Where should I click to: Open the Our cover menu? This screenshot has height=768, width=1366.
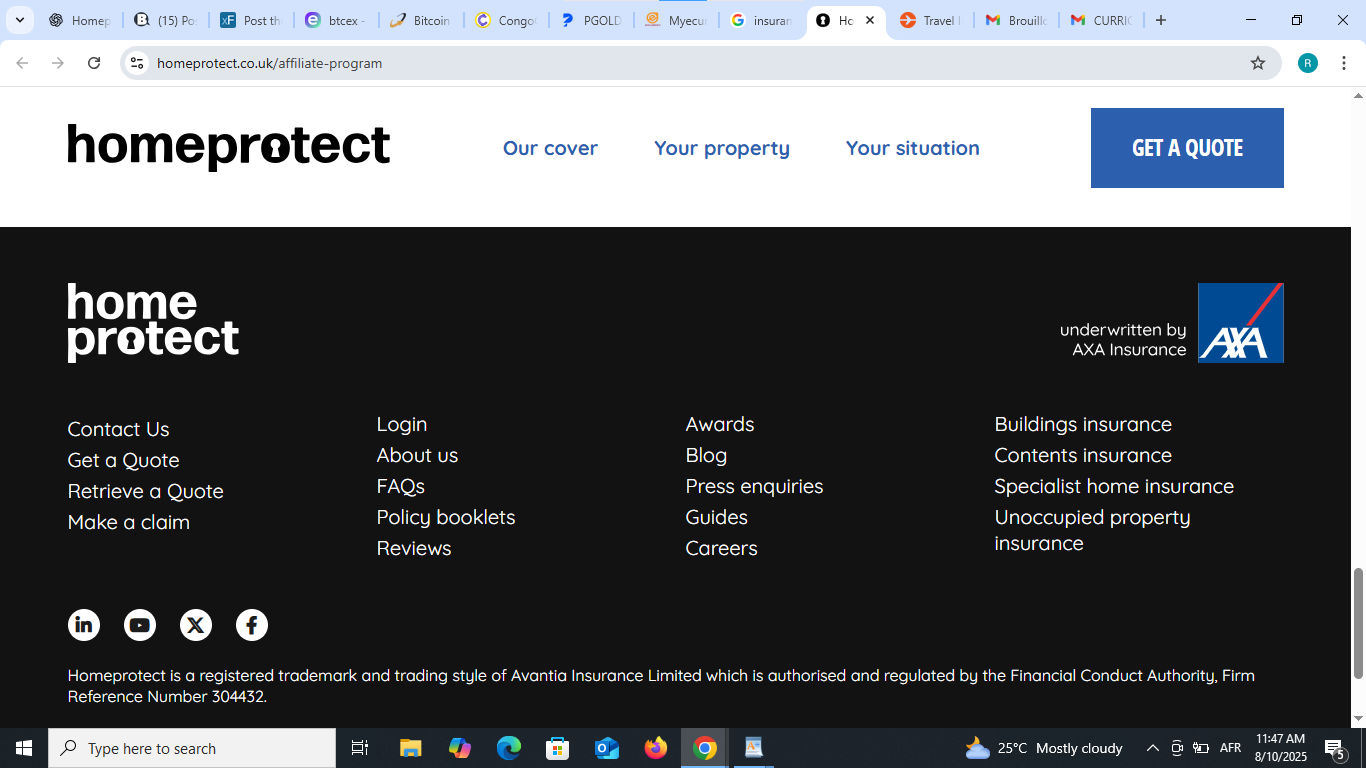(550, 148)
